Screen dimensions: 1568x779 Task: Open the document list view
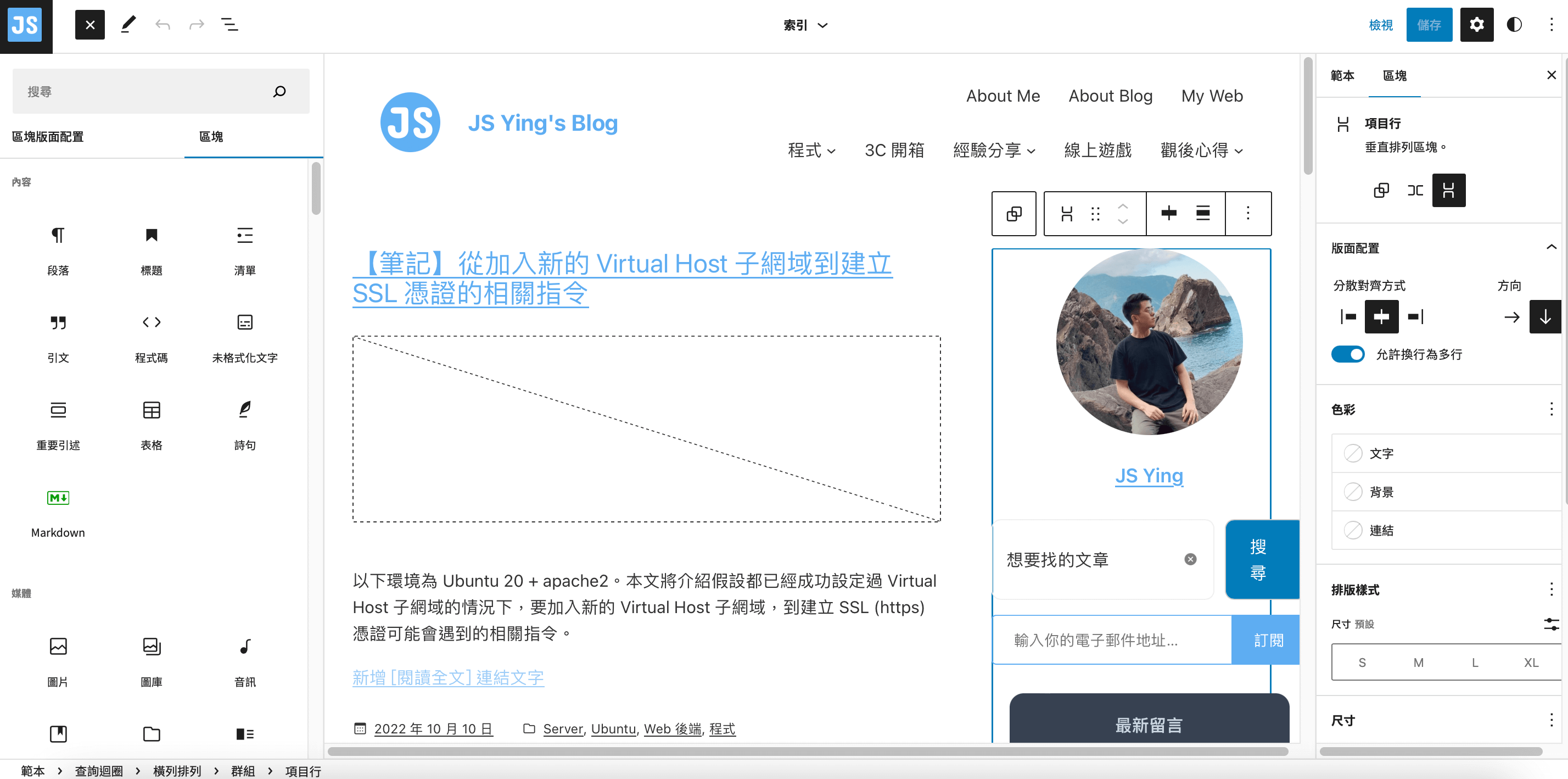tap(229, 25)
